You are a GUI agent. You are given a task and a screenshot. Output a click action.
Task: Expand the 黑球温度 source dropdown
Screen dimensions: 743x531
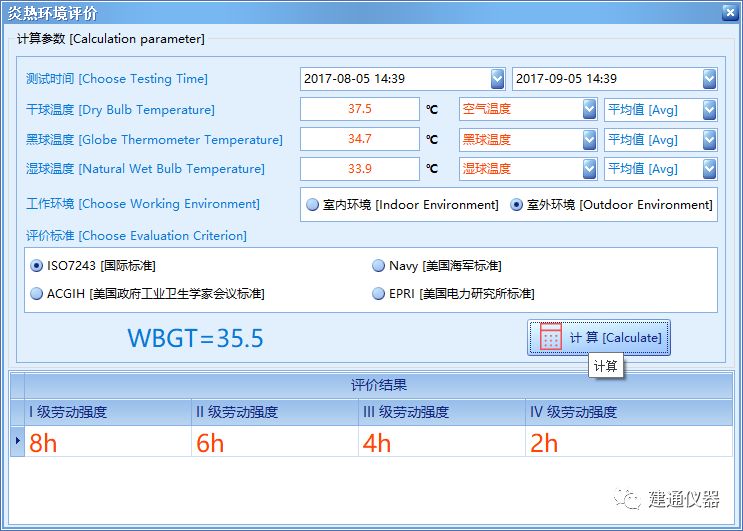pyautogui.click(x=589, y=140)
